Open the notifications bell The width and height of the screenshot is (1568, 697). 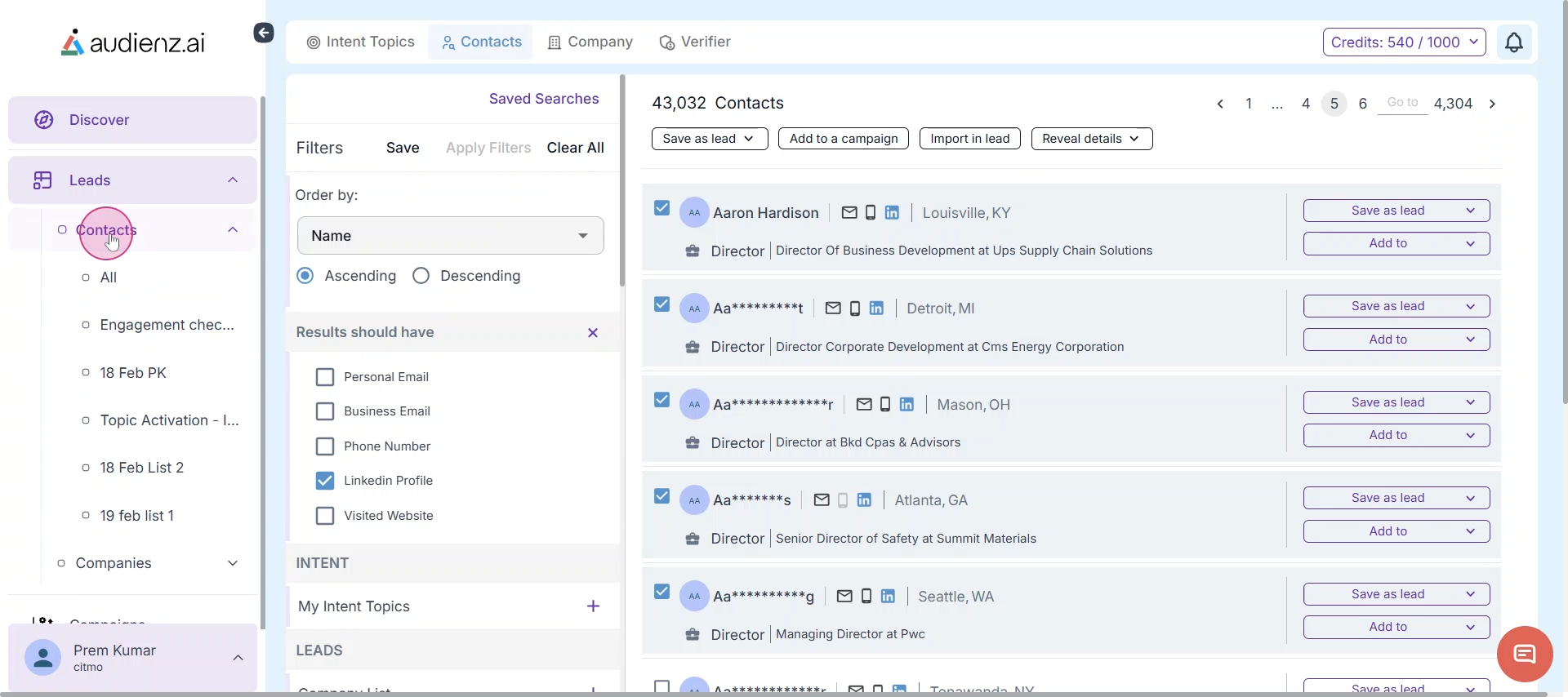[1514, 42]
